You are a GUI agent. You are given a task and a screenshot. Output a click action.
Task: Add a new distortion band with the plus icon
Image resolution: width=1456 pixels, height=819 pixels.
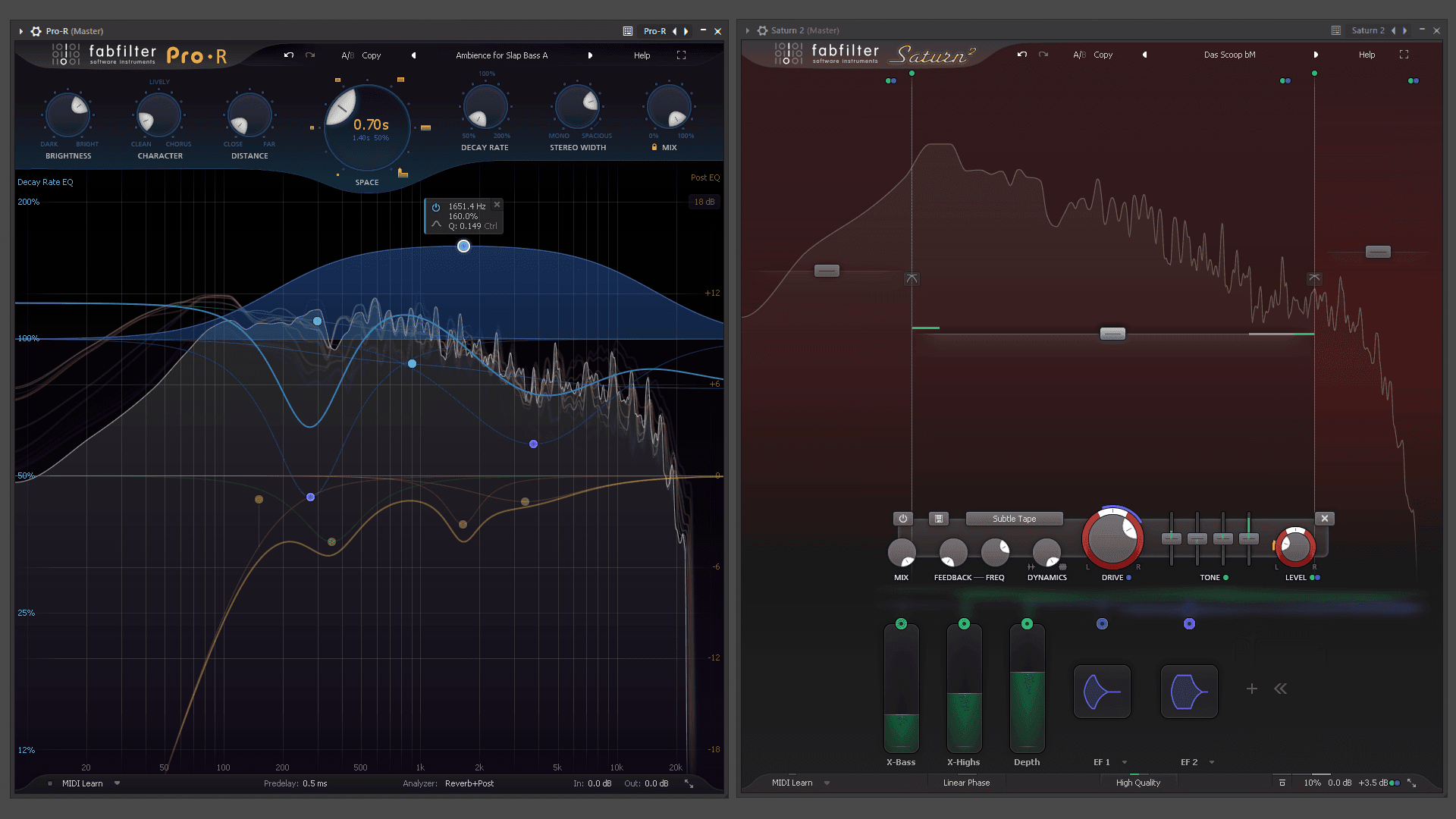coord(1252,689)
